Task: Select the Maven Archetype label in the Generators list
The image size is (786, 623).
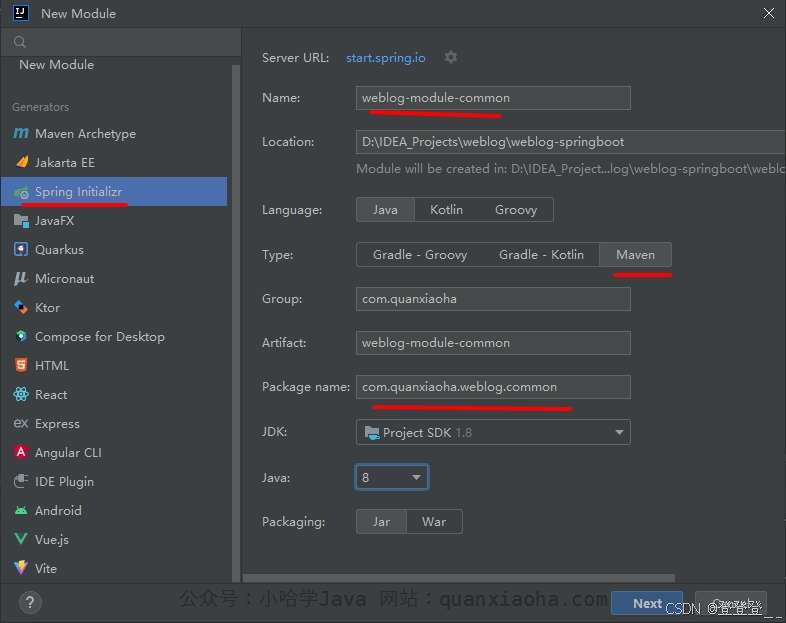Action: tap(85, 134)
